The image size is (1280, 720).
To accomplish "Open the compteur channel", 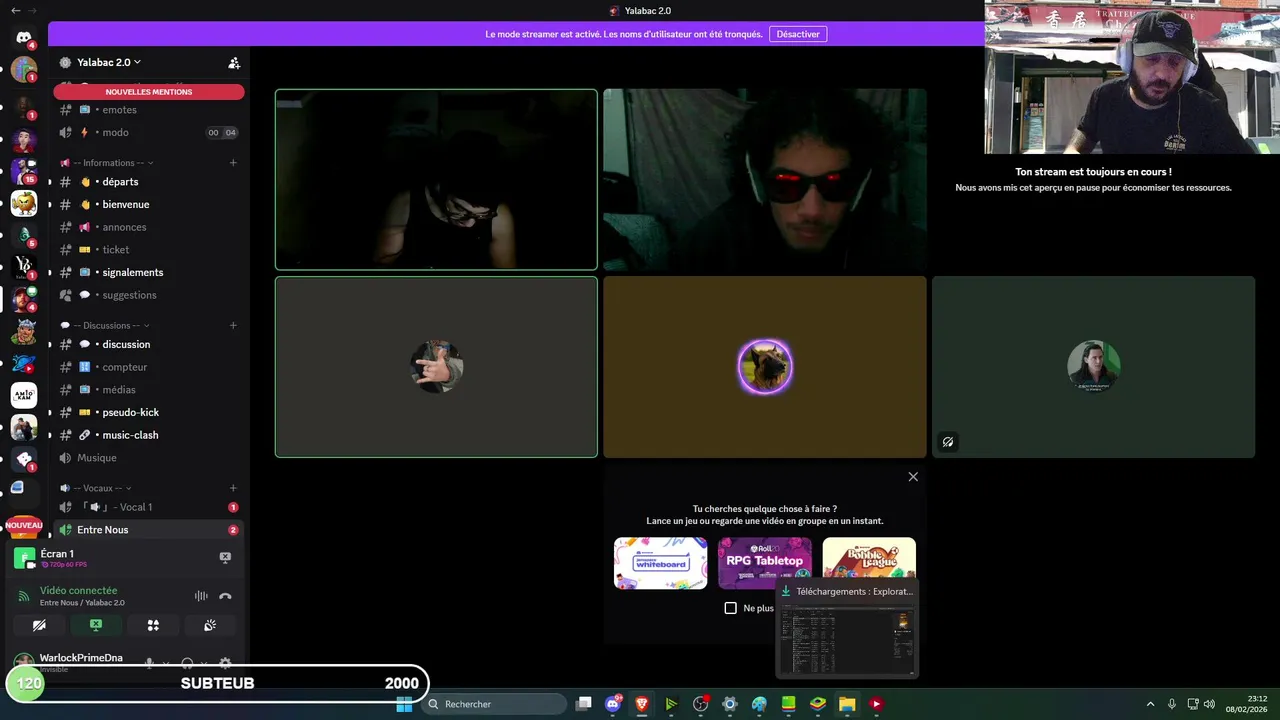I will [148, 367].
